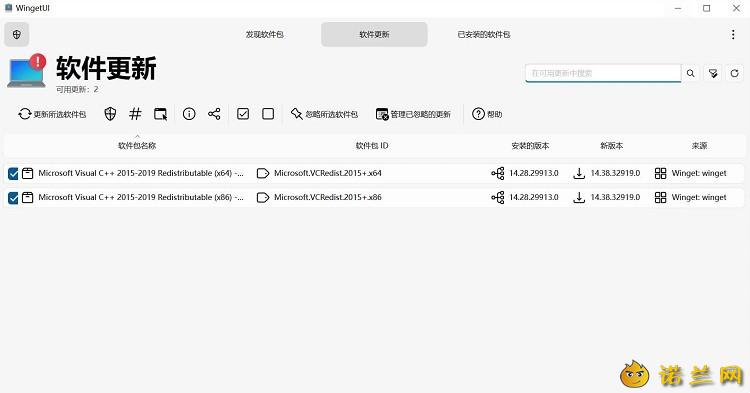750x393 pixels.
Task: Click 14.28.29913.0 version in x64 row
Action: [x=534, y=173]
